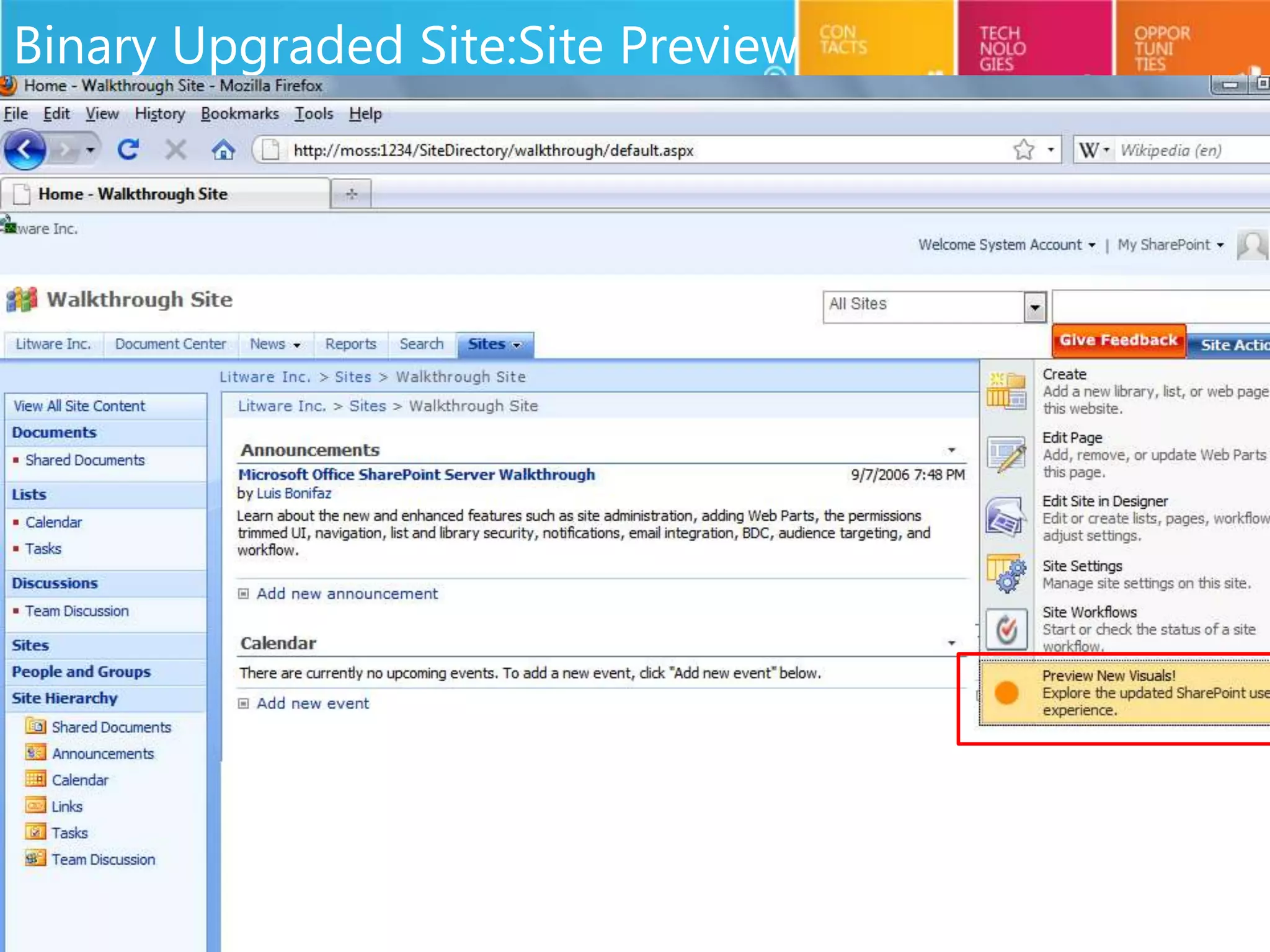Click the Firefox back arrow button
Screen dimensions: 1270x952
click(25, 150)
